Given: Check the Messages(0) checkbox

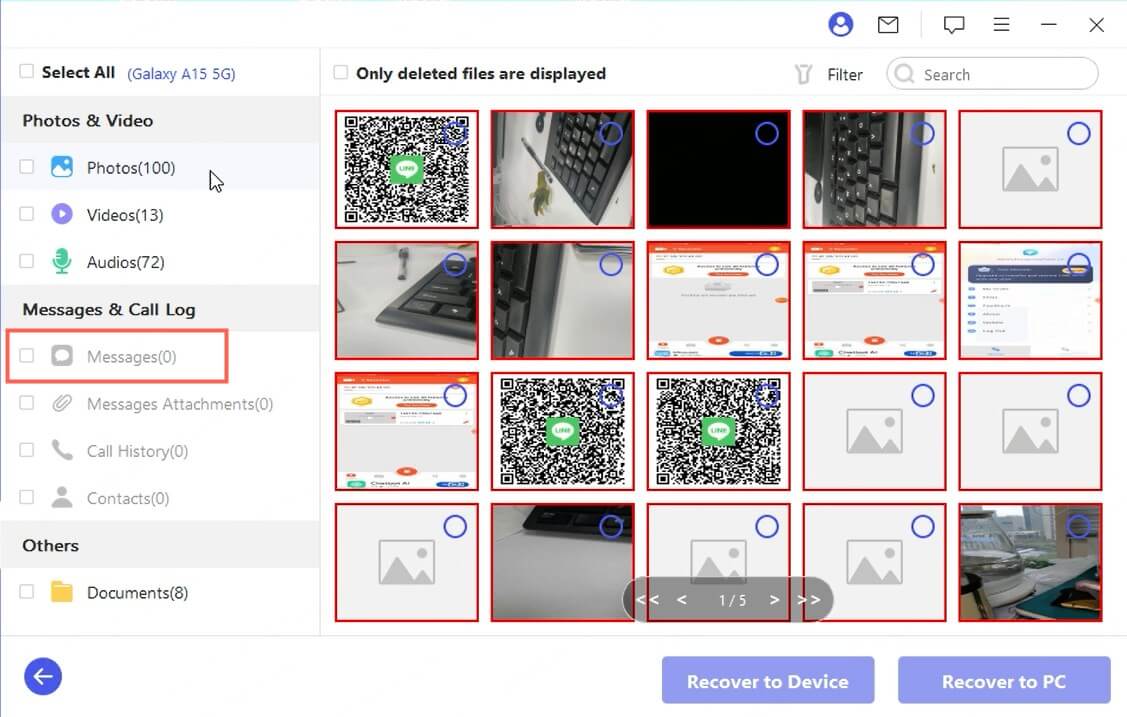Looking at the screenshot, I should click(27, 355).
